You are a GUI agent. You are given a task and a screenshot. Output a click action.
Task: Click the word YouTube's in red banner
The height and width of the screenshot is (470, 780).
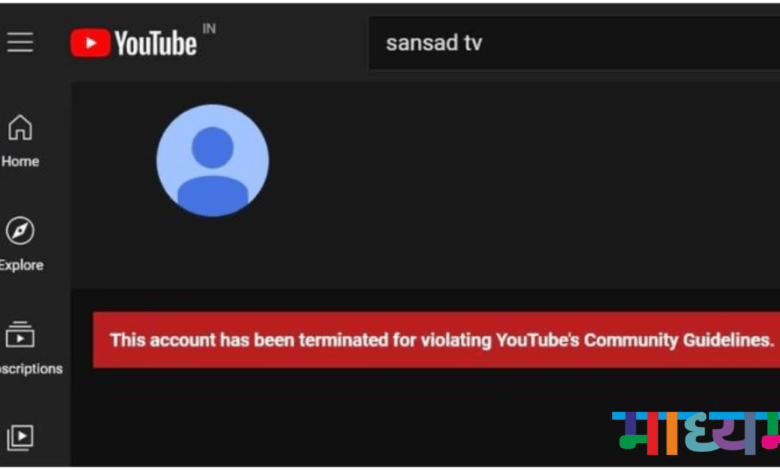pos(538,340)
